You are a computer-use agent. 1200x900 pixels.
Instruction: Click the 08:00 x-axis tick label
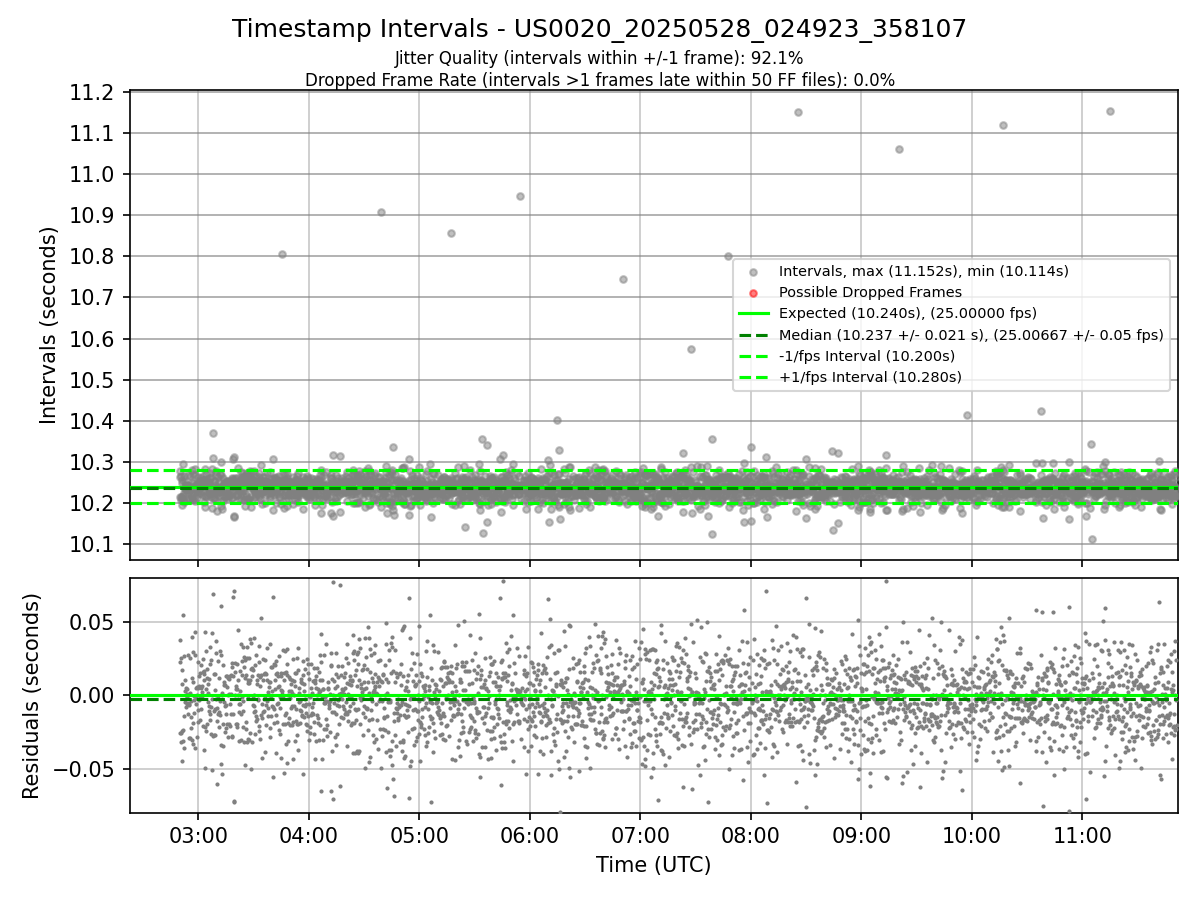point(750,834)
